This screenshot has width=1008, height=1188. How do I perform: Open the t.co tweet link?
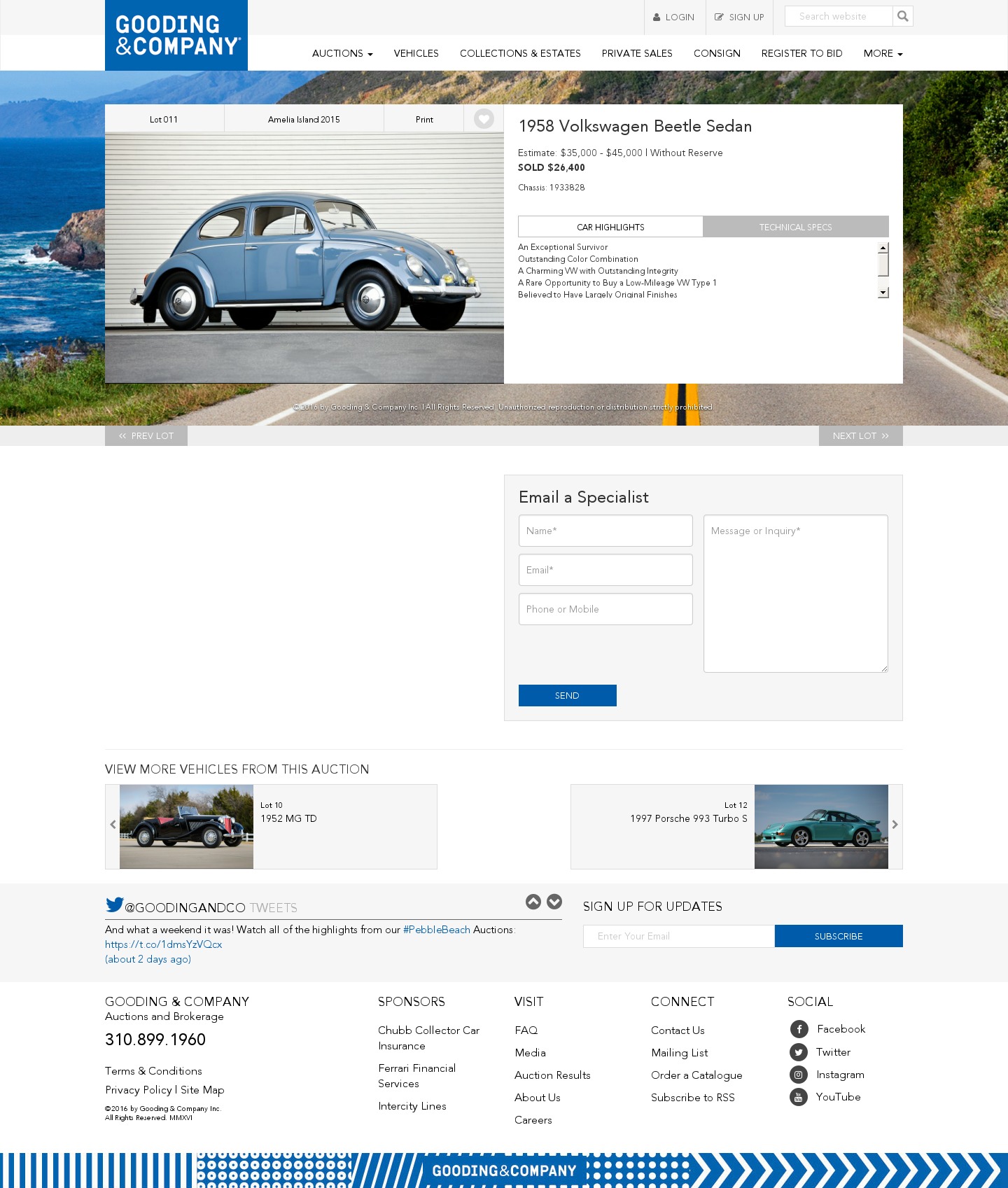[164, 944]
